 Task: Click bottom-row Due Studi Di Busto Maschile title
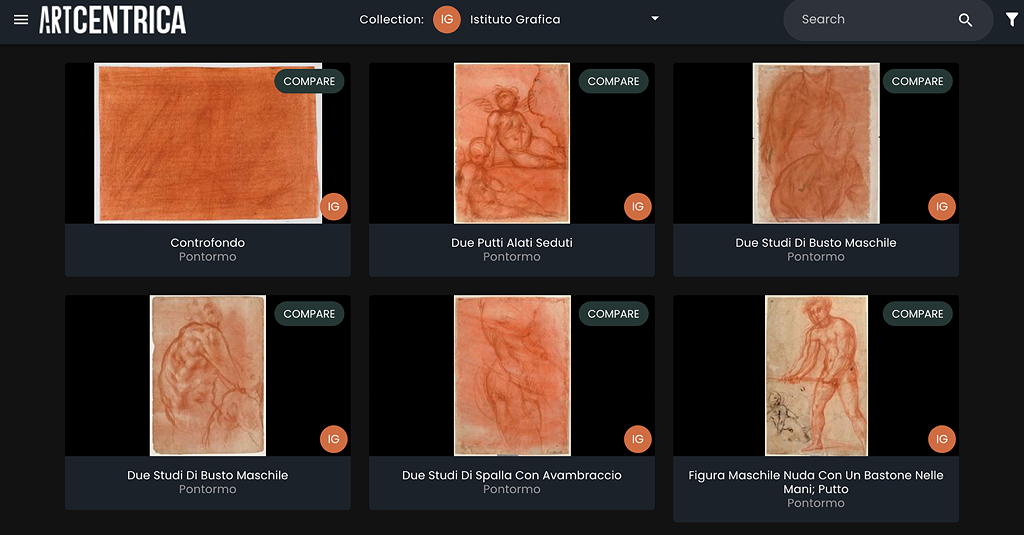pyautogui.click(x=208, y=475)
